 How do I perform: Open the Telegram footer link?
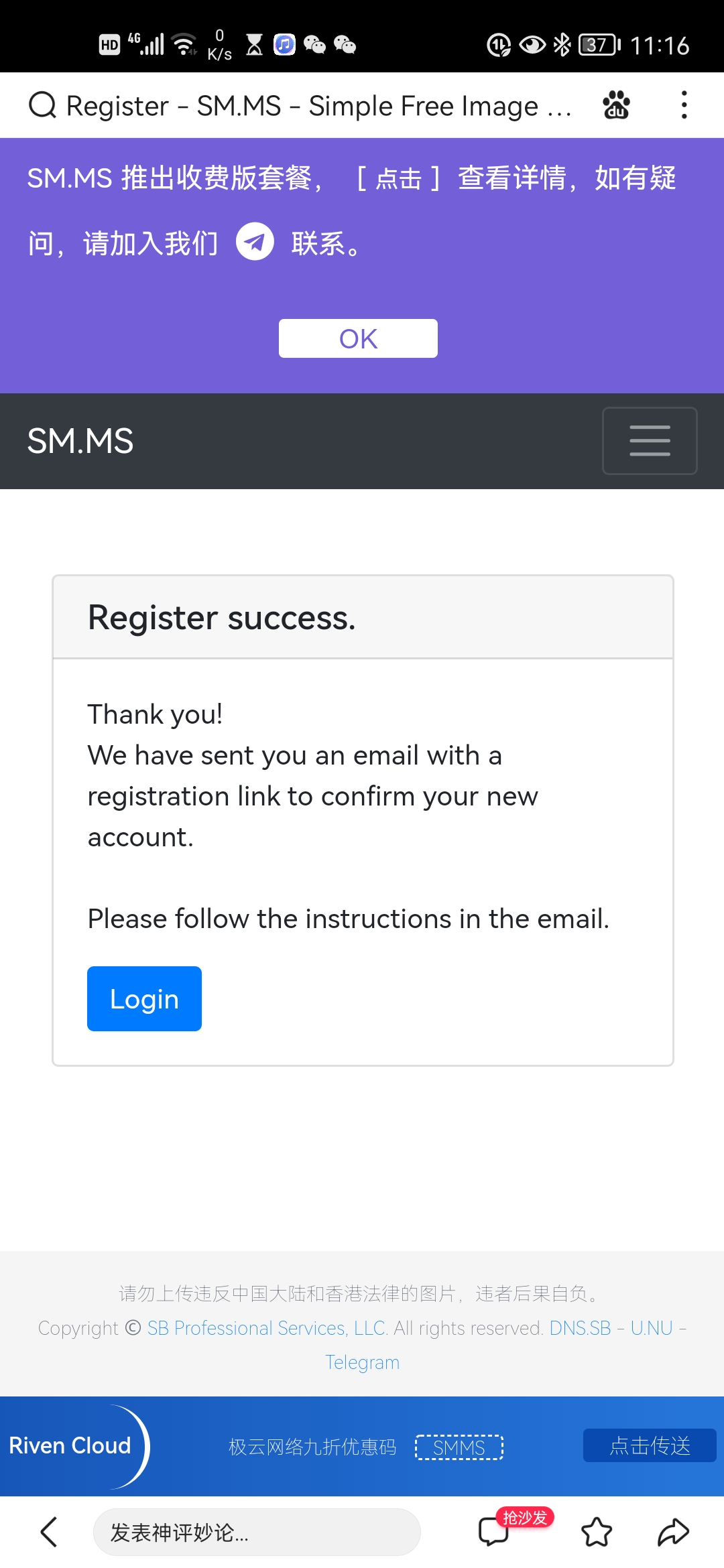(362, 1362)
